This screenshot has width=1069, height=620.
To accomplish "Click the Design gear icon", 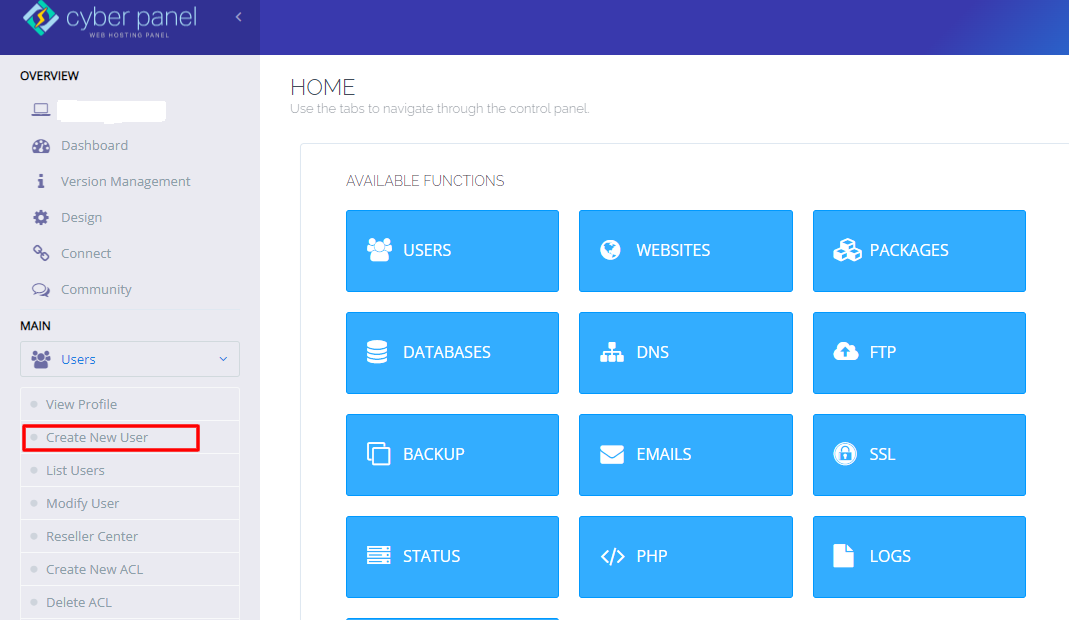I will click(41, 217).
